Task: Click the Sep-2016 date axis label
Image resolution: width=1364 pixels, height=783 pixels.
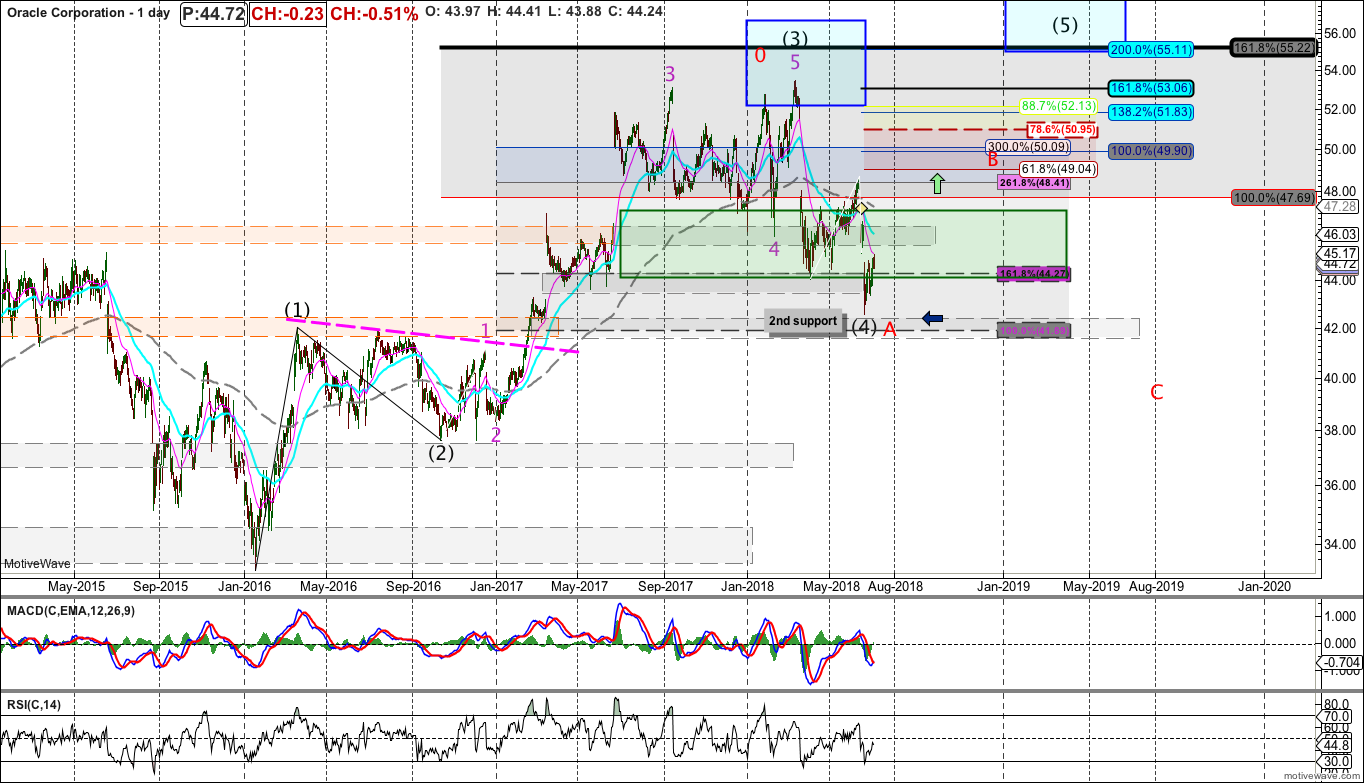Action: pos(413,585)
